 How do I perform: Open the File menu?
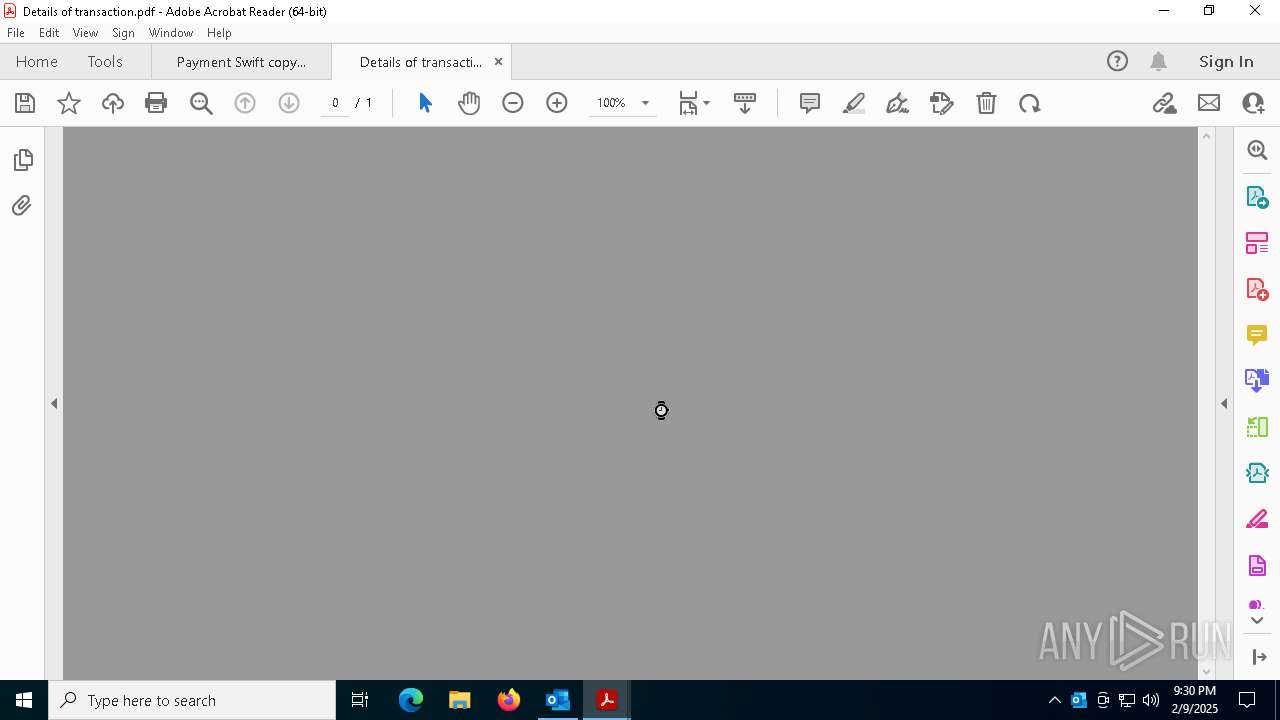click(x=16, y=33)
